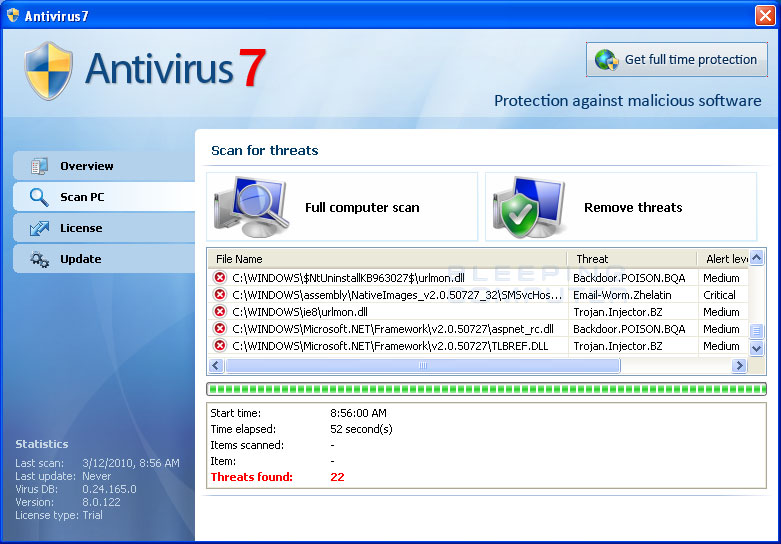Click the horizontal scrollbar thumb

click(x=423, y=366)
